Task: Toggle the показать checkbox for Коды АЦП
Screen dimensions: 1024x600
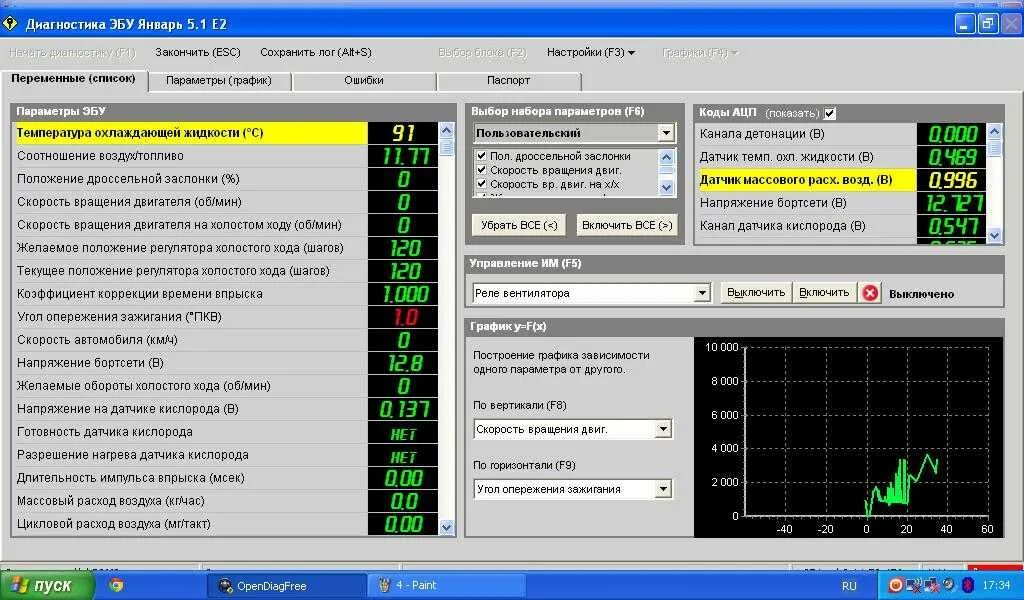Action: pyautogui.click(x=829, y=113)
